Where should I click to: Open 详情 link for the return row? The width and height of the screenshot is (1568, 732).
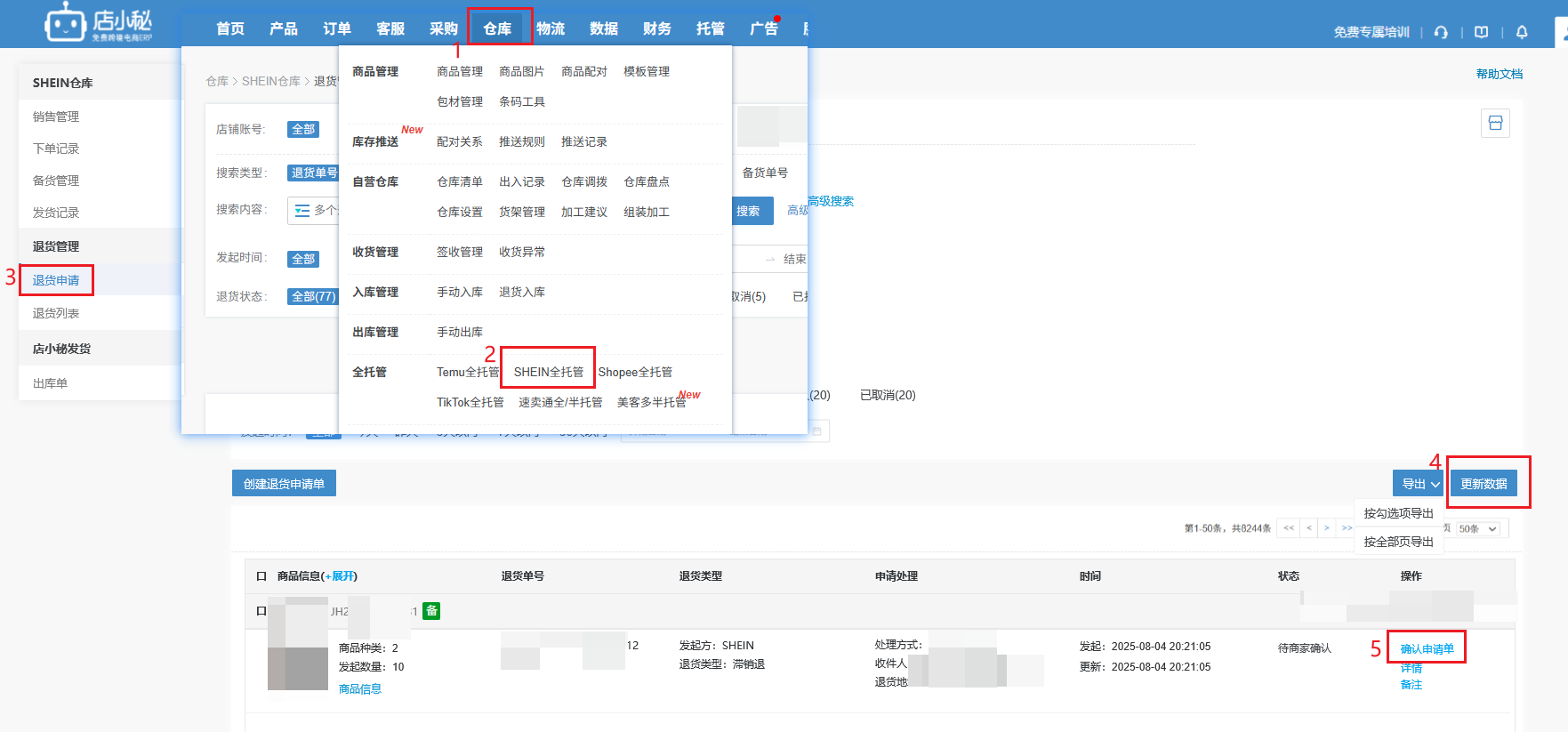tap(1411, 667)
